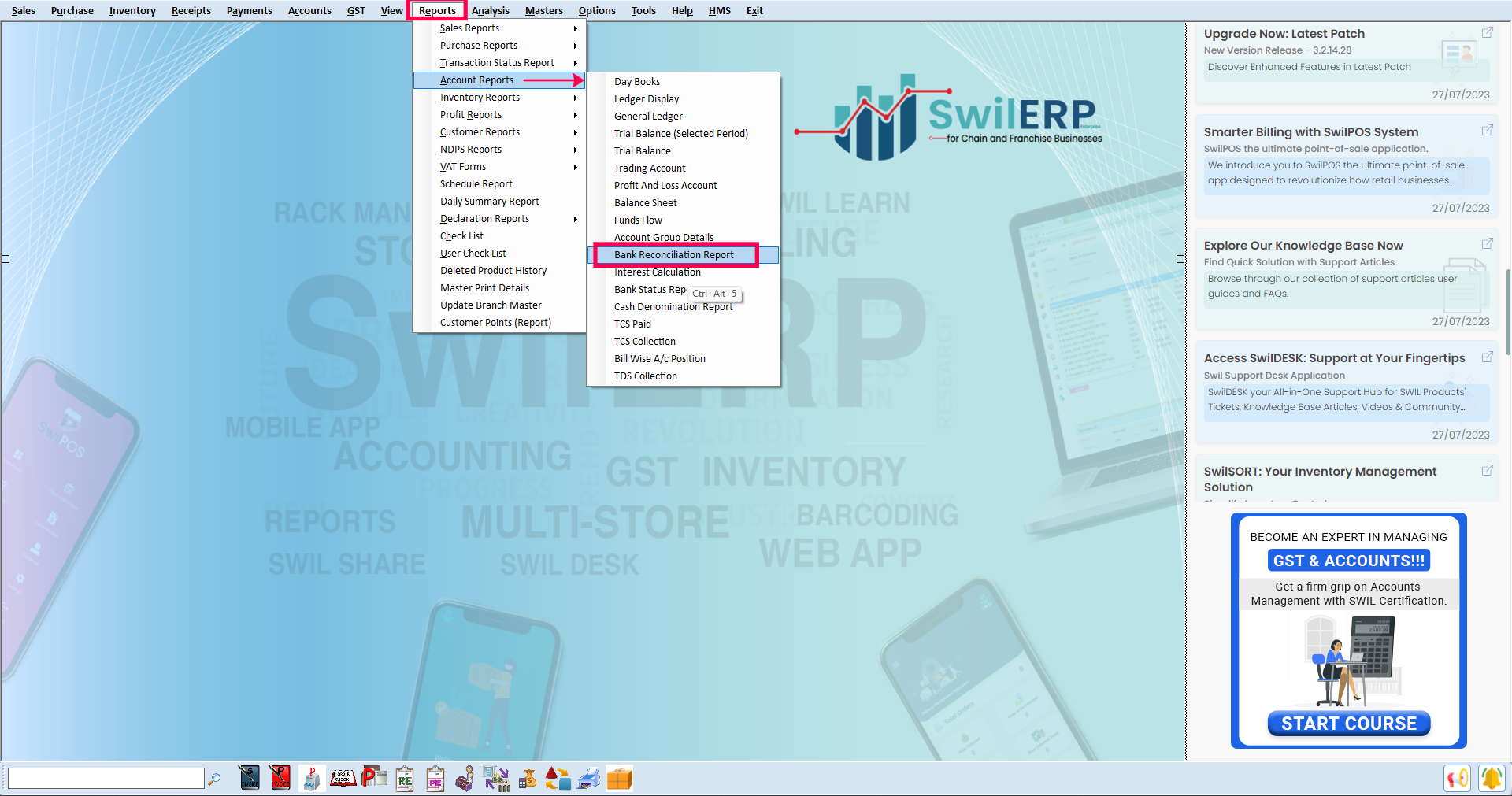The height and width of the screenshot is (796, 1512).
Task: Expand Purchase Reports submenu
Action: pos(499,46)
